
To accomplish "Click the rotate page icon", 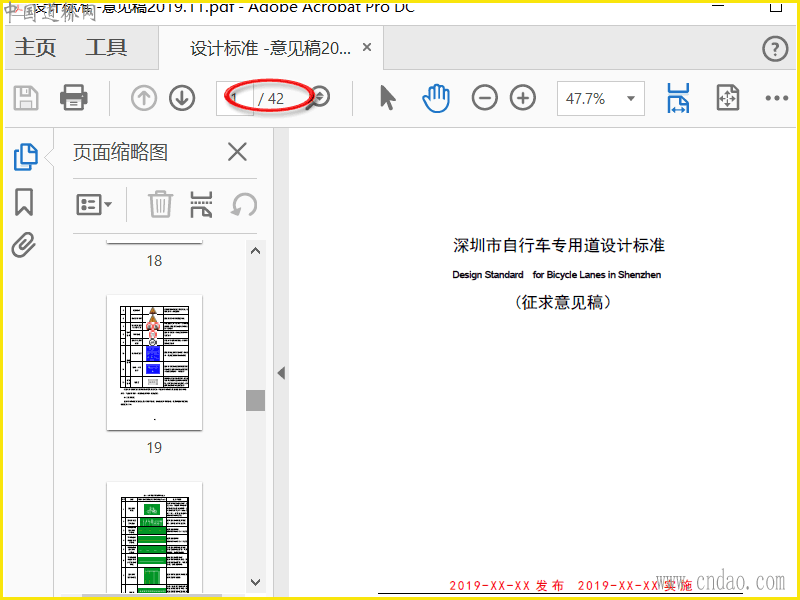I will pyautogui.click(x=243, y=205).
